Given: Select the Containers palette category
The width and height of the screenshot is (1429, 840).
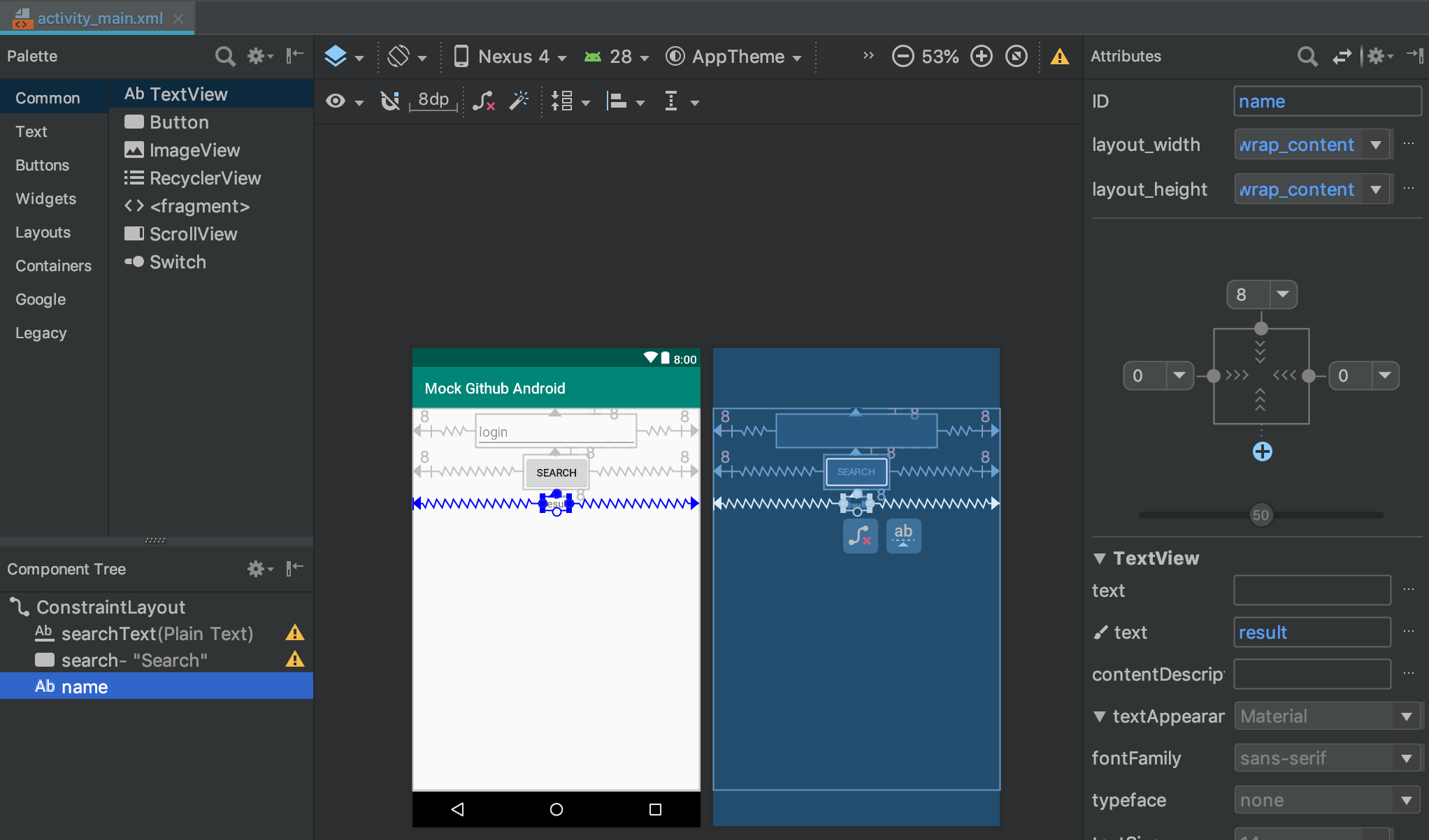Looking at the screenshot, I should pyautogui.click(x=53, y=266).
